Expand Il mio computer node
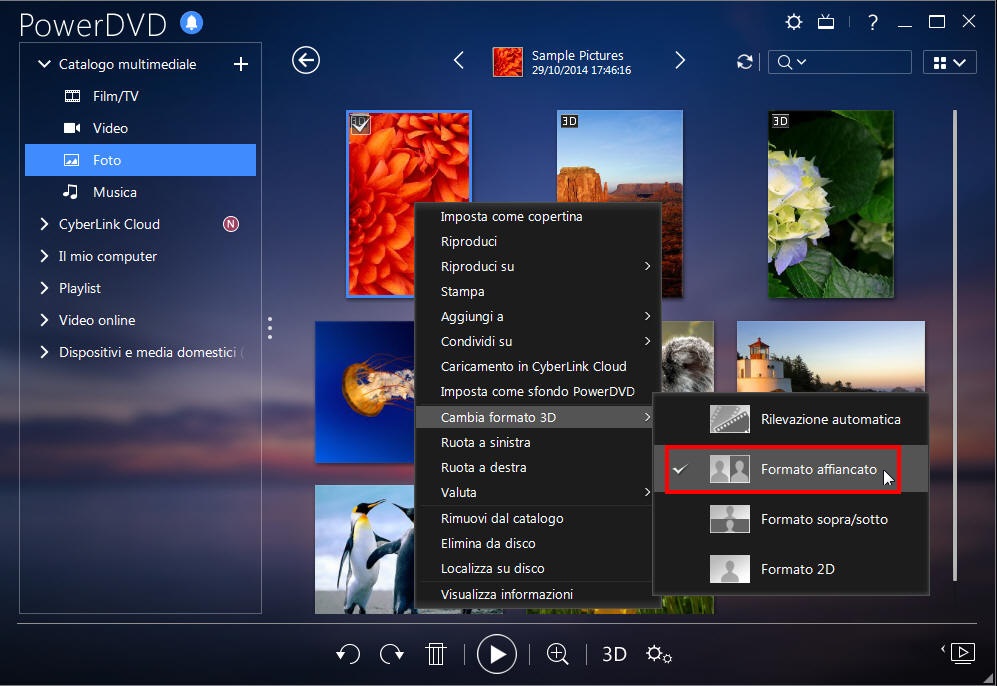 44,256
